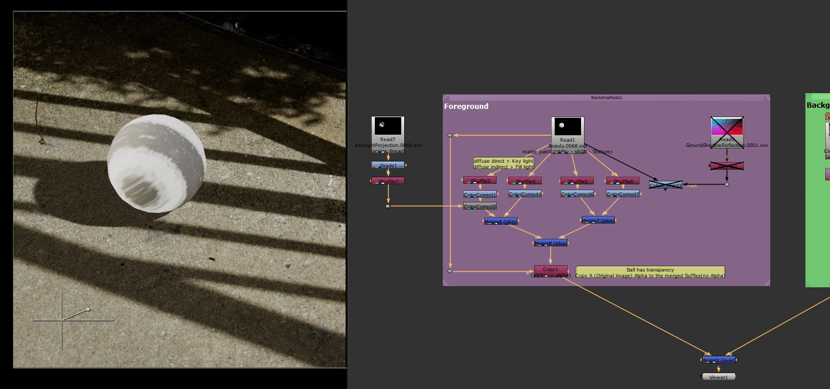The image size is (830, 389).
Task: Select the Merge (plus) node above Copy1
Action: [x=551, y=242]
